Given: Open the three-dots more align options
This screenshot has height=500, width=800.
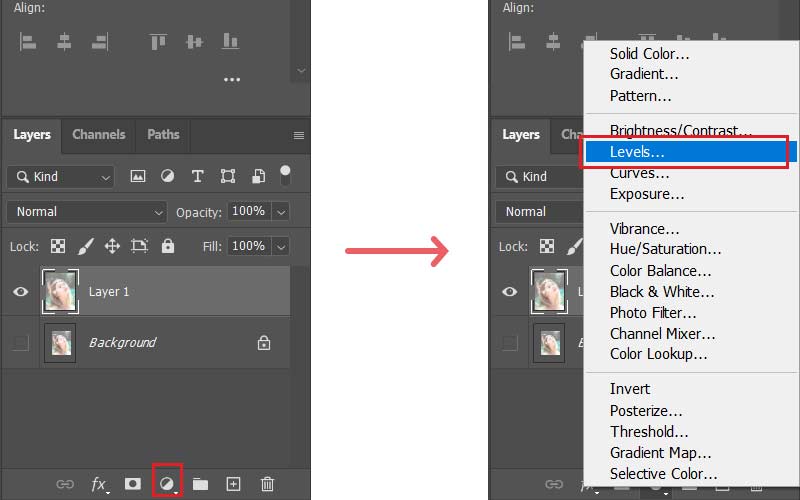Looking at the screenshot, I should 232,80.
